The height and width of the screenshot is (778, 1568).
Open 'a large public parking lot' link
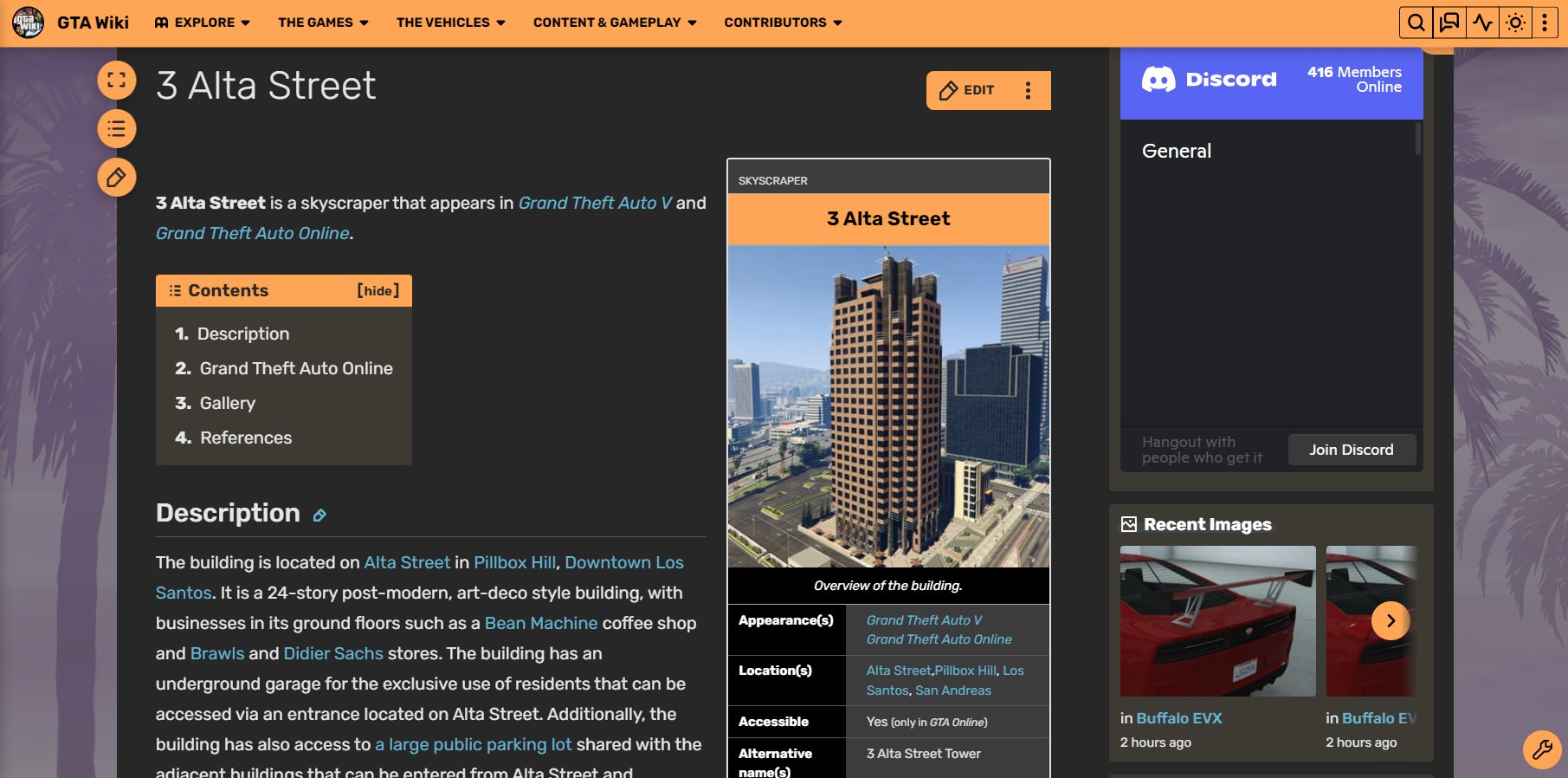[x=474, y=744]
